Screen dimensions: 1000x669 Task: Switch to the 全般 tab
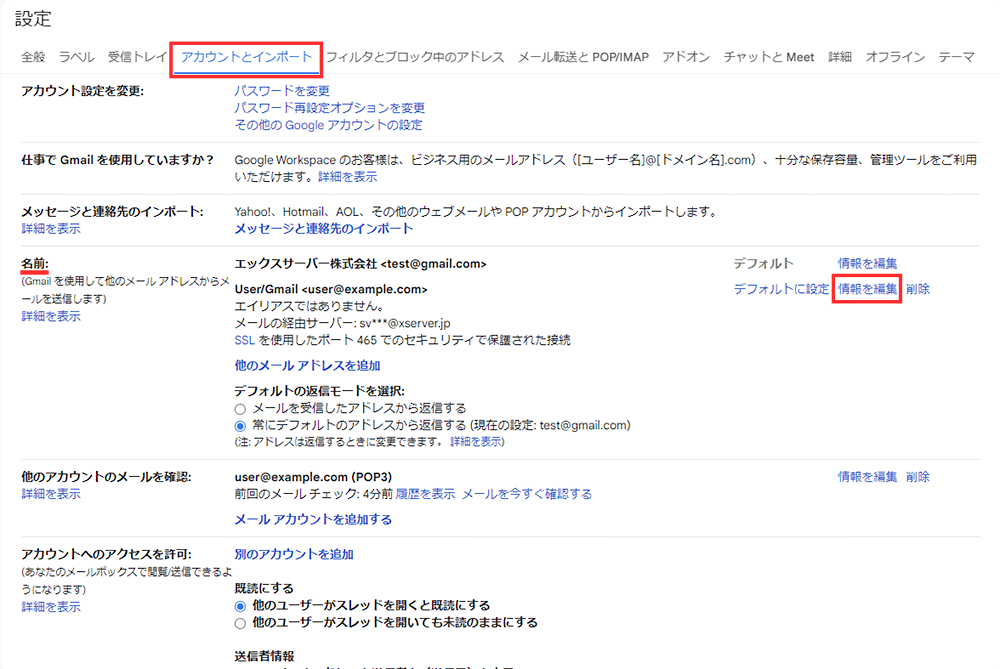pos(31,58)
